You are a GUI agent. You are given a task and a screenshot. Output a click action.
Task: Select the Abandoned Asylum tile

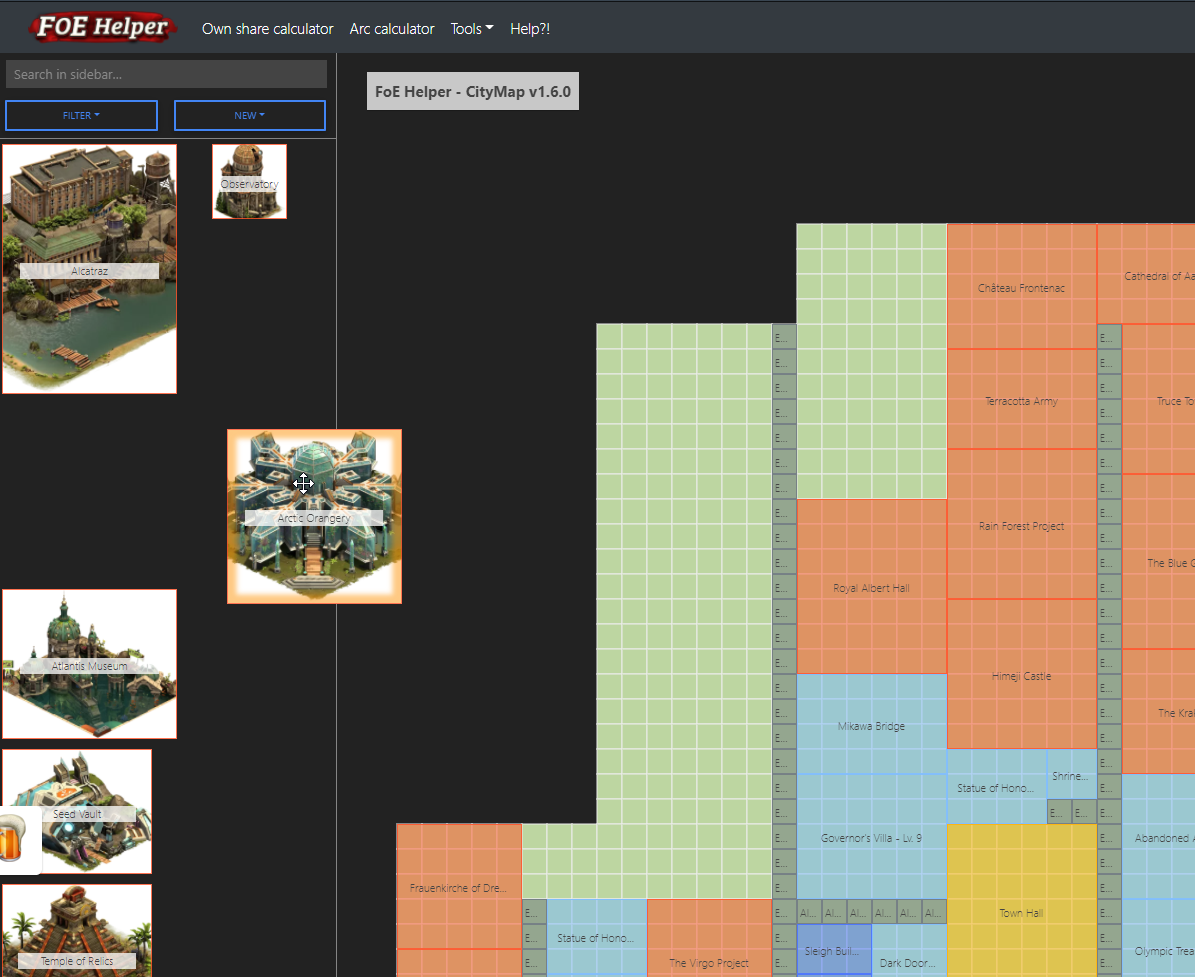pyautogui.click(x=1158, y=837)
